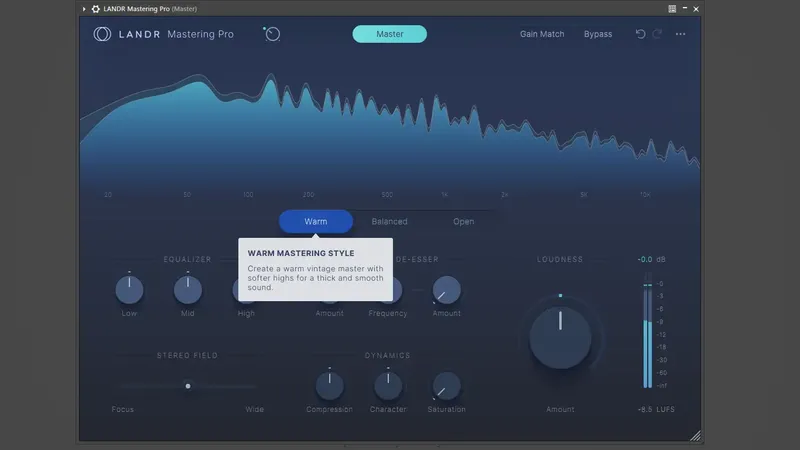Click the Equalizer Mid knob

coord(188,290)
